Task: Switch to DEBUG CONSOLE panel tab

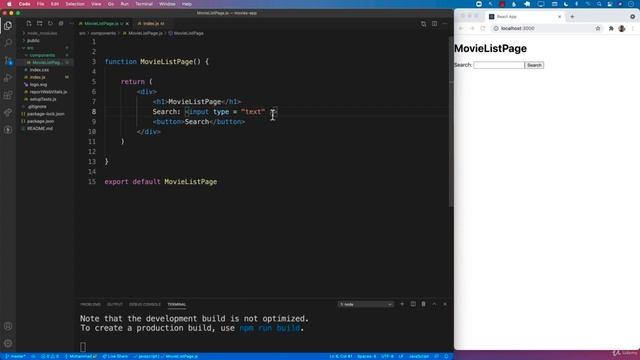Action: click(145, 304)
